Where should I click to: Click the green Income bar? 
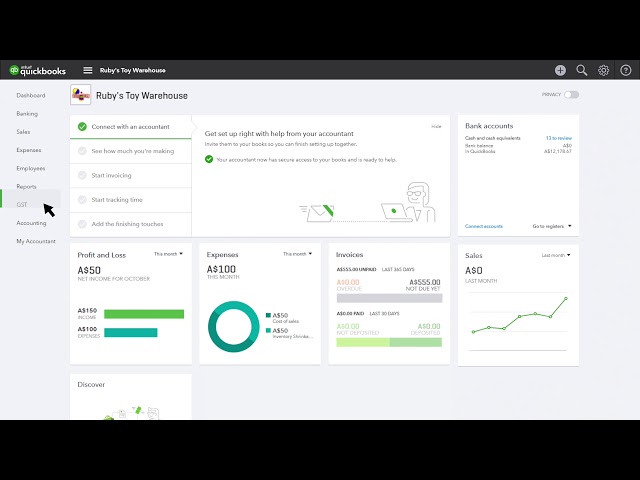coord(144,314)
